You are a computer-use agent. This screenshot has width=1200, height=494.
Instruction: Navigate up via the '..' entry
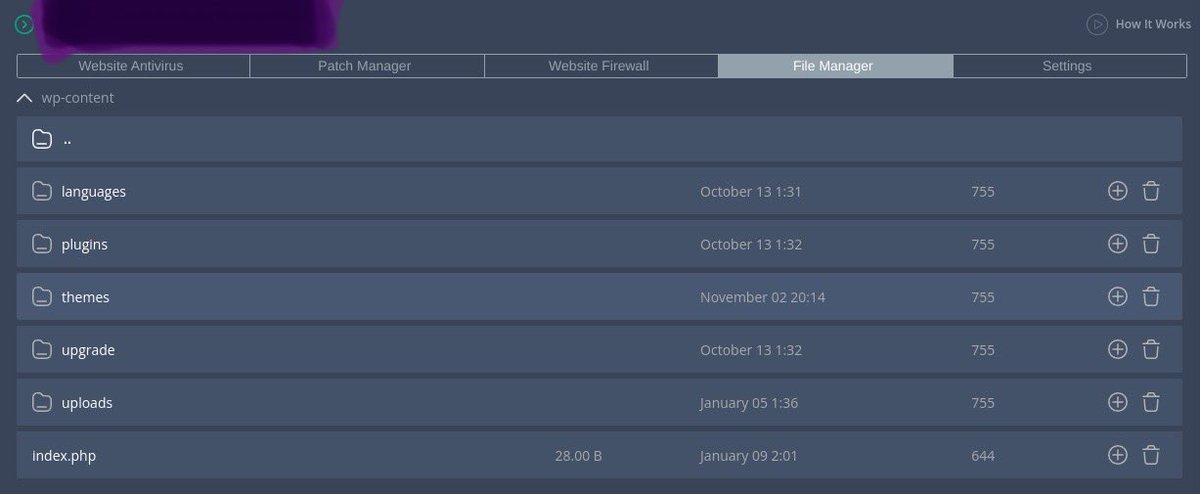tap(67, 139)
